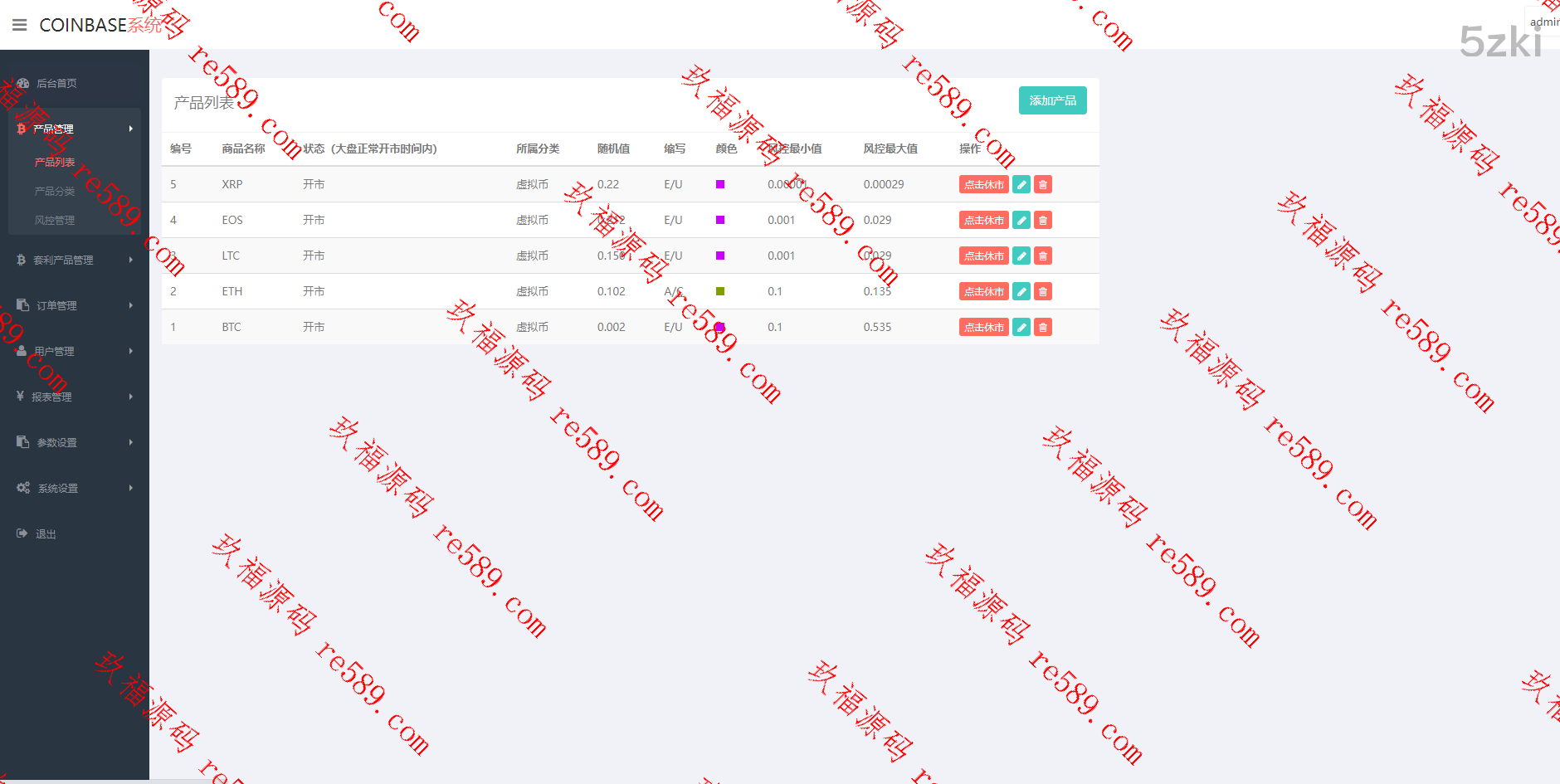Click the edit pencil icon for ETH
This screenshot has width=1560, height=784.
(1021, 291)
